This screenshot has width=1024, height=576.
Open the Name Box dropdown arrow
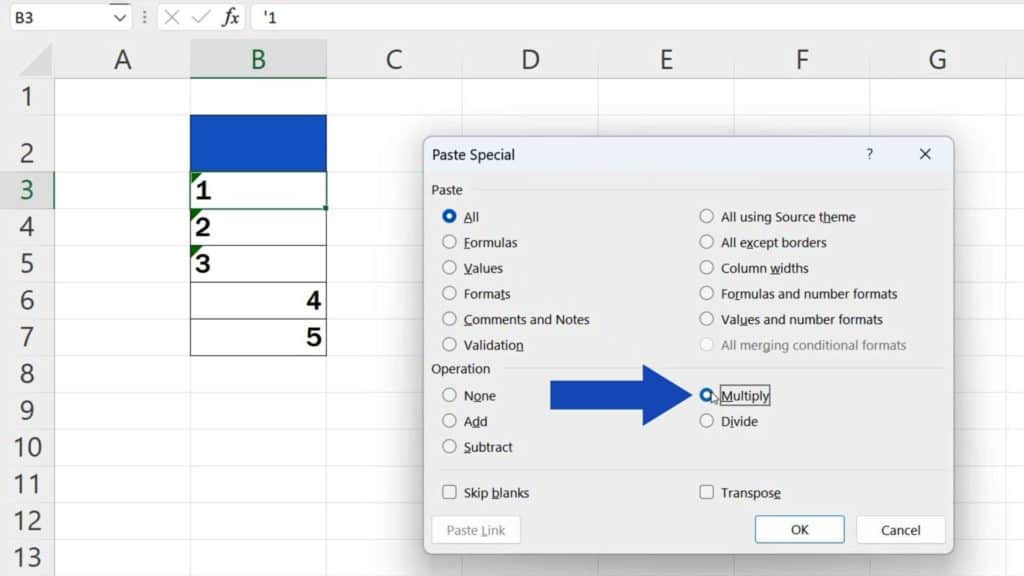[x=119, y=18]
